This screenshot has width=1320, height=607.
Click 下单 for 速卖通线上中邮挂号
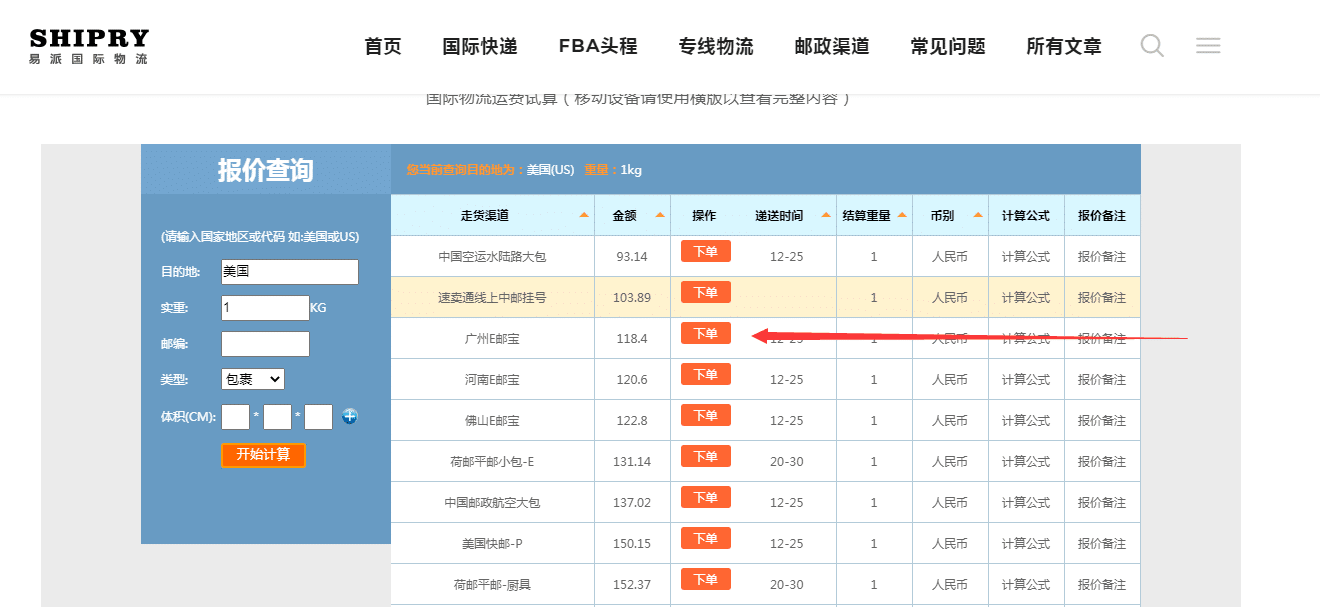point(706,292)
